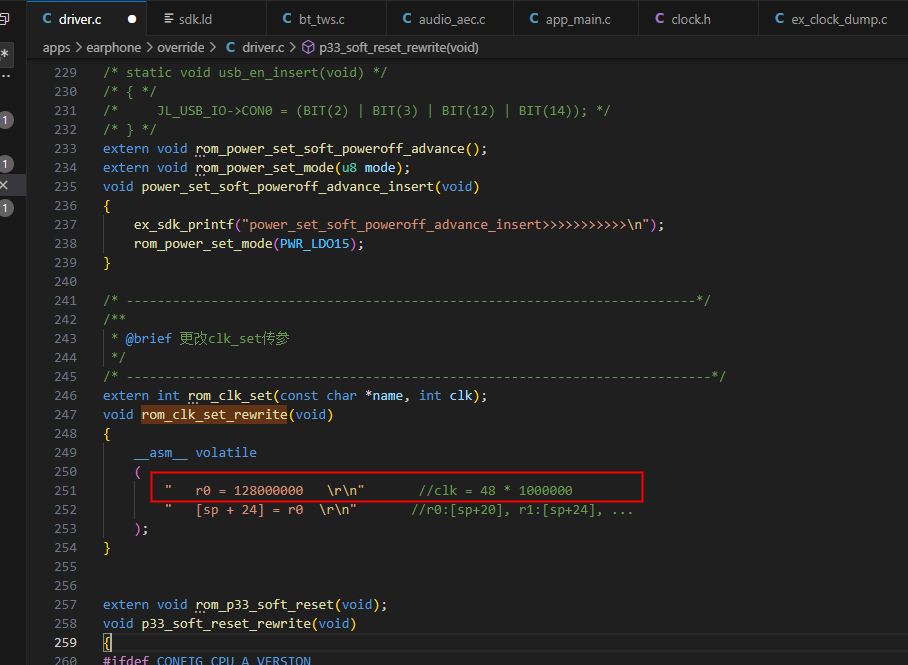Click the X icon in the left sidebar

pyautogui.click(x=4, y=185)
